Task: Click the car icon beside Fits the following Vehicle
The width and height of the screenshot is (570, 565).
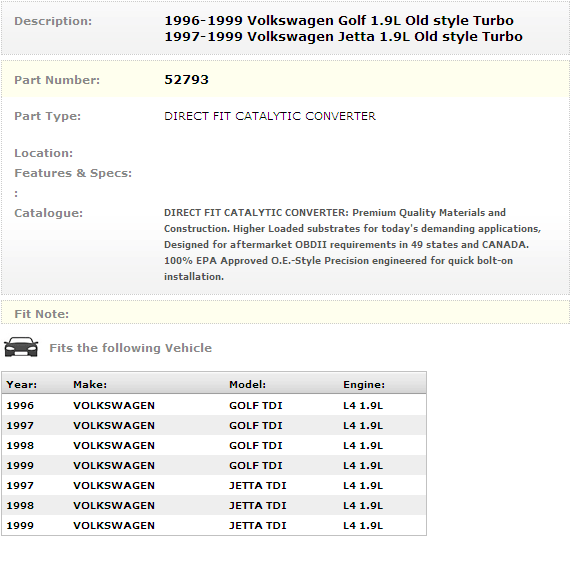Action: [x=21, y=347]
